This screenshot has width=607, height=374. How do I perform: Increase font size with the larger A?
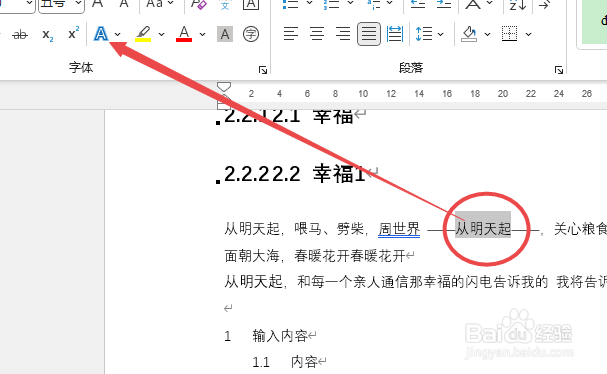coord(98,3)
